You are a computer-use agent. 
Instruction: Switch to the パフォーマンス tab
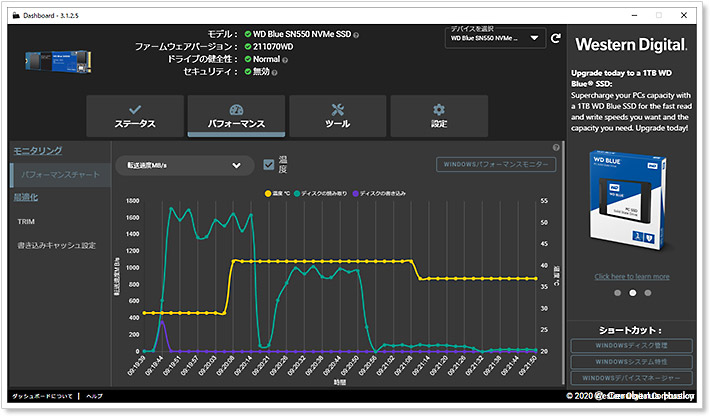[236, 116]
